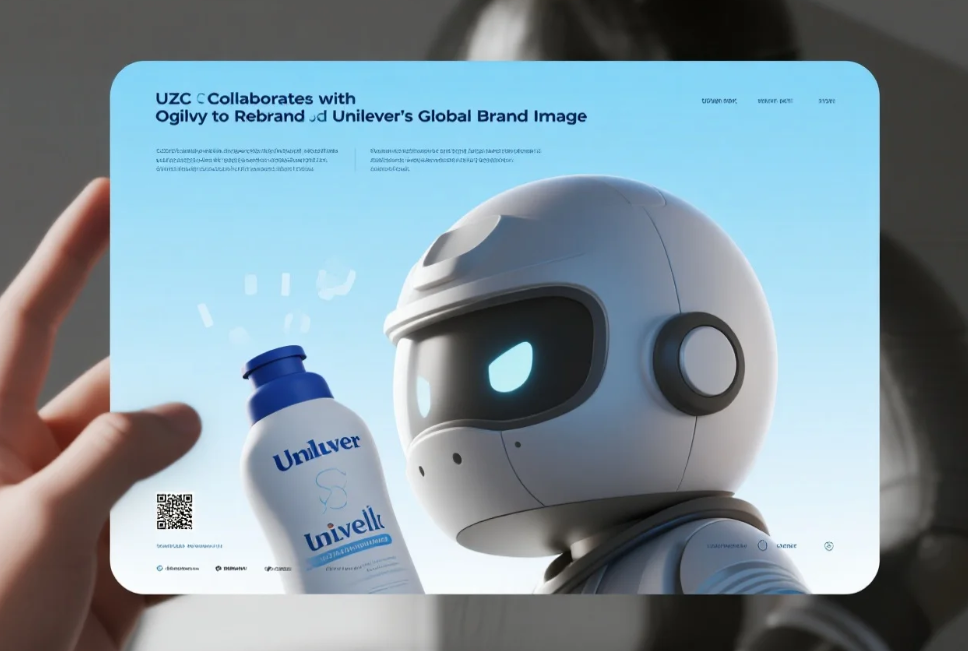Click the second footer icon in bottom-left row
Image resolution: width=968 pixels, height=651 pixels.
(216, 568)
